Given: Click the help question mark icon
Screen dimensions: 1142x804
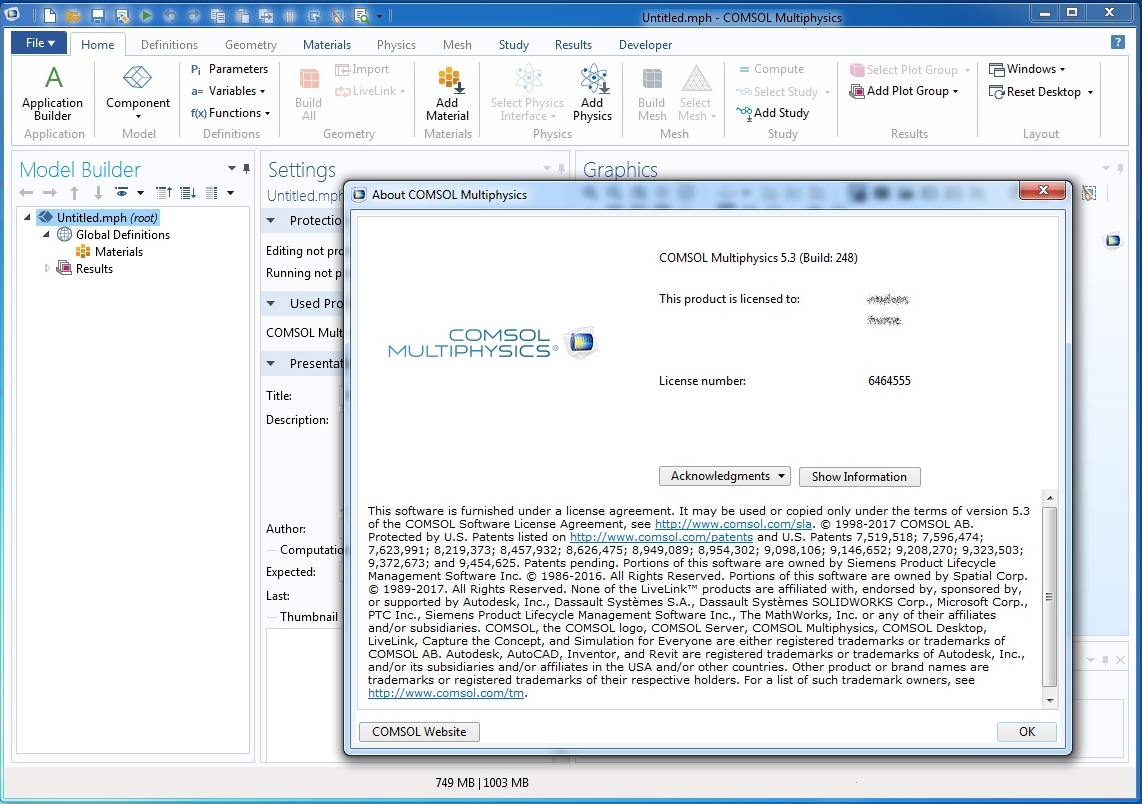Looking at the screenshot, I should tap(1117, 42).
